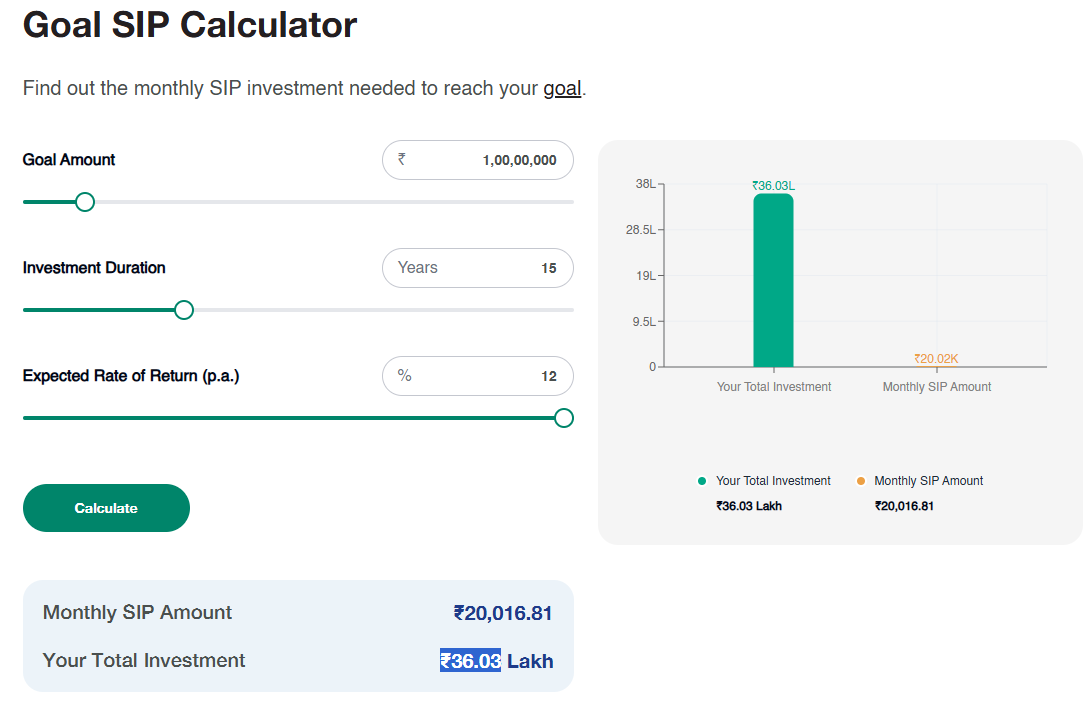This screenshot has height=706, width=1090.
Task: Click the highlighted ₹36.03 total investment value
Action: [x=471, y=661]
